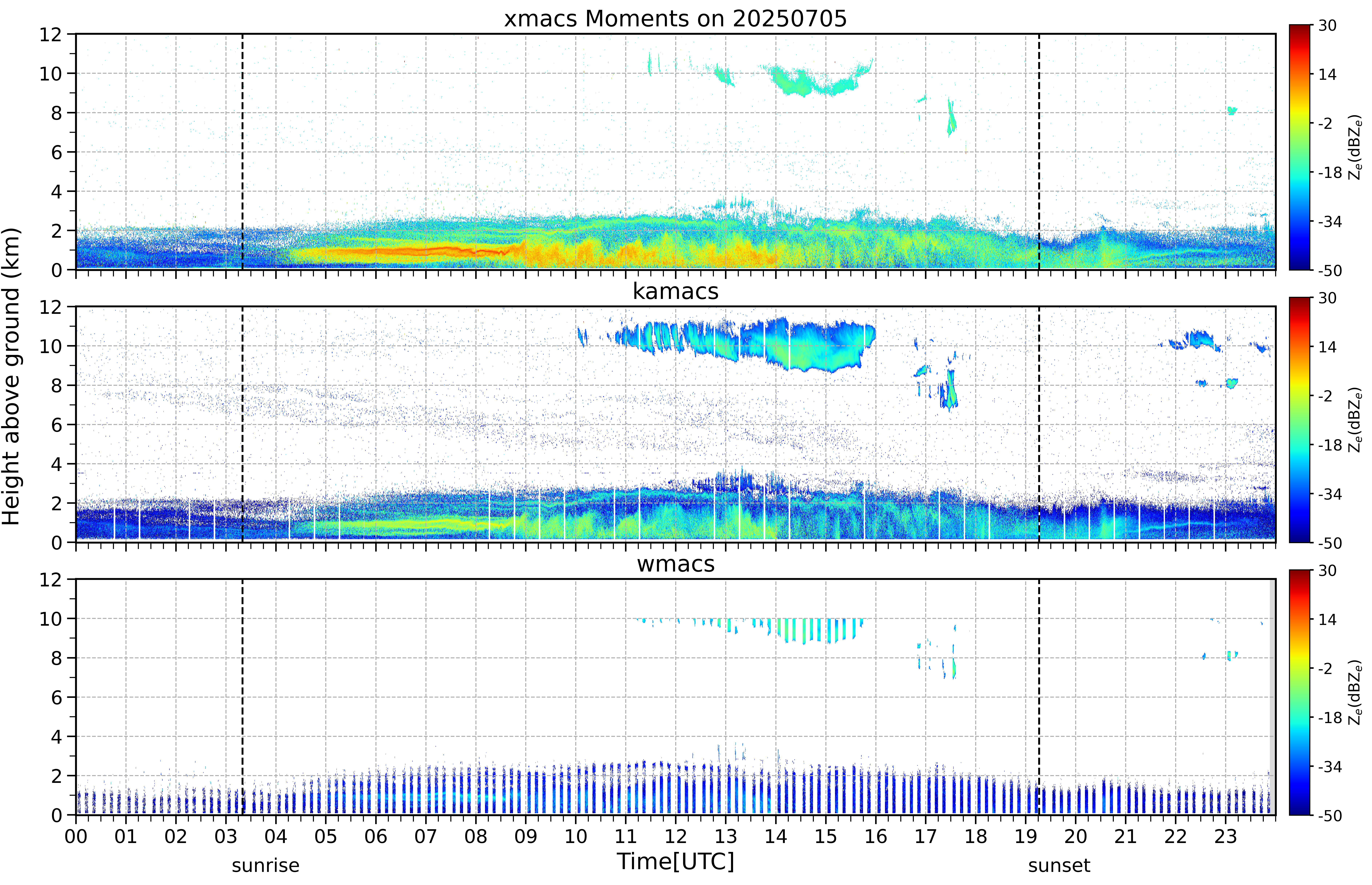Click the 23 tick on the time axis
This screenshot has height=885, width=1372.
[x=1225, y=836]
